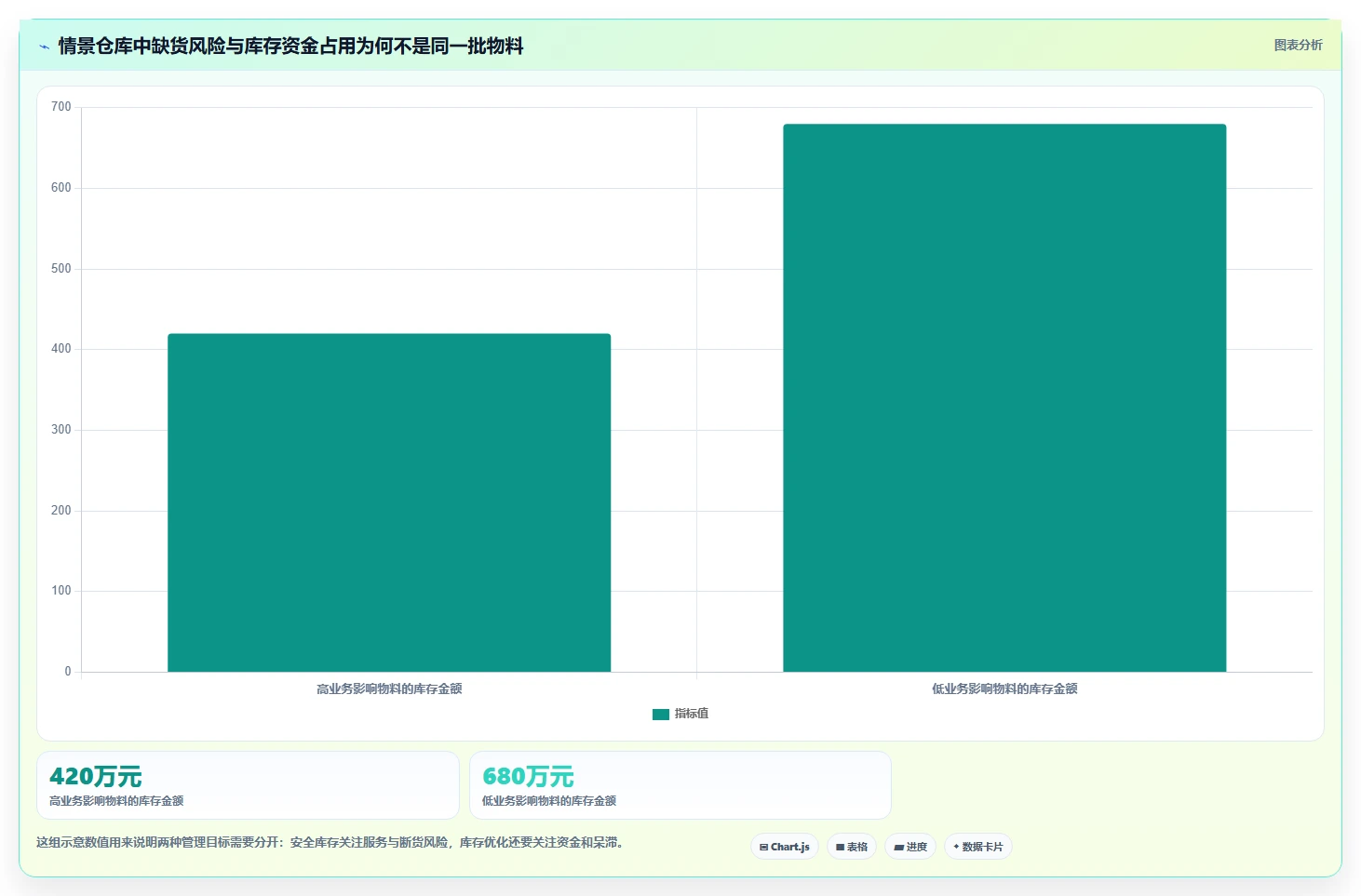The height and width of the screenshot is (896, 1361).
Task: Click the teal legend color box
Action: click(x=661, y=715)
